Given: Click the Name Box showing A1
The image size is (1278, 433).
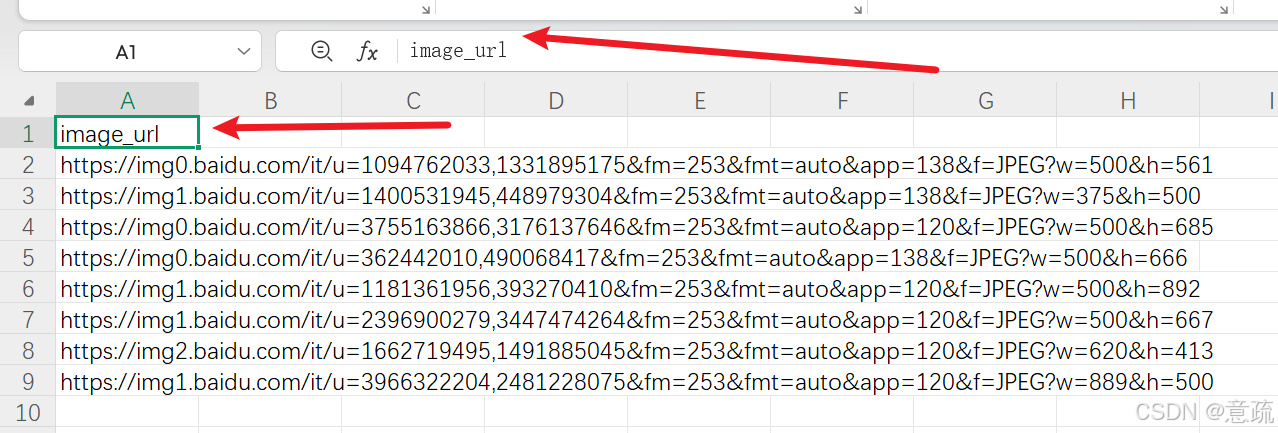Looking at the screenshot, I should (x=140, y=52).
